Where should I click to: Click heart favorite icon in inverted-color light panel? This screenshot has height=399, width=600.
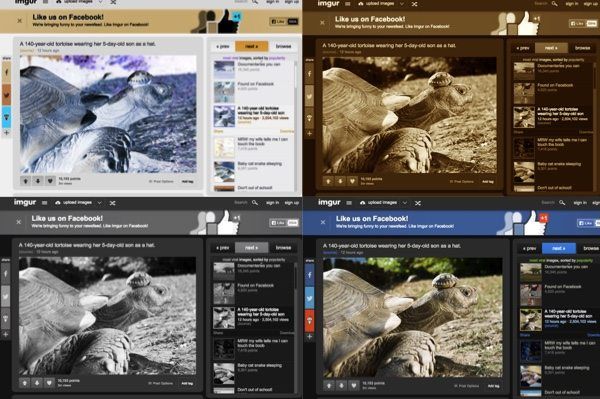tap(50, 181)
